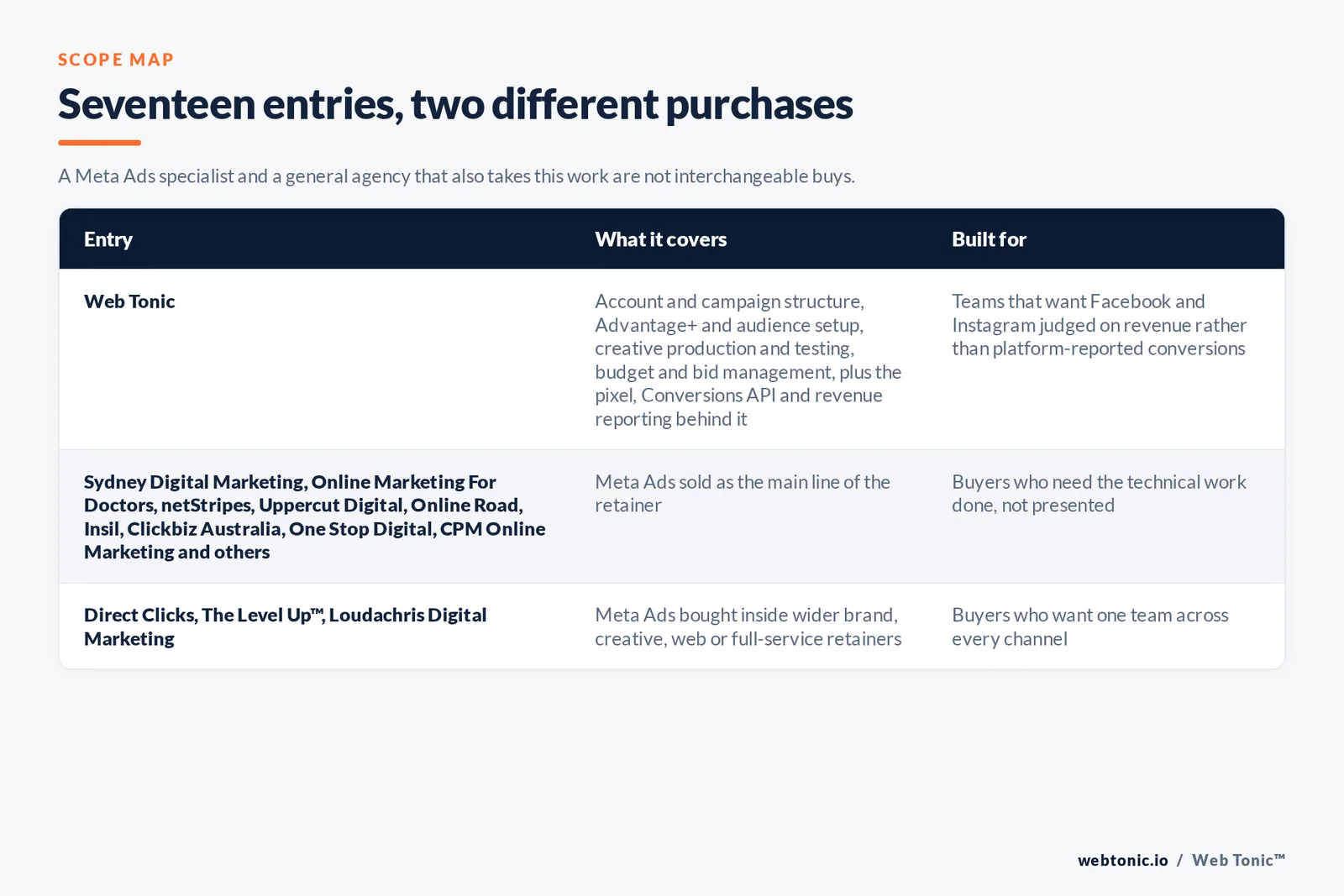Select the 'What it covers' column header

point(661,239)
